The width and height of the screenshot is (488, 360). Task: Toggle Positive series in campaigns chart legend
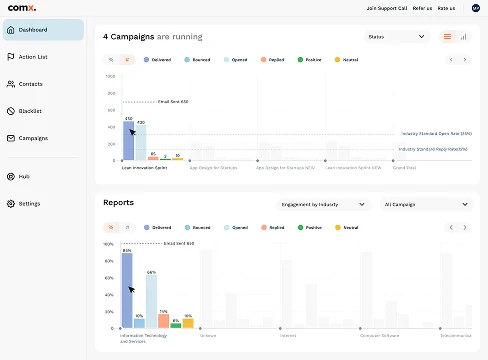tap(309, 60)
